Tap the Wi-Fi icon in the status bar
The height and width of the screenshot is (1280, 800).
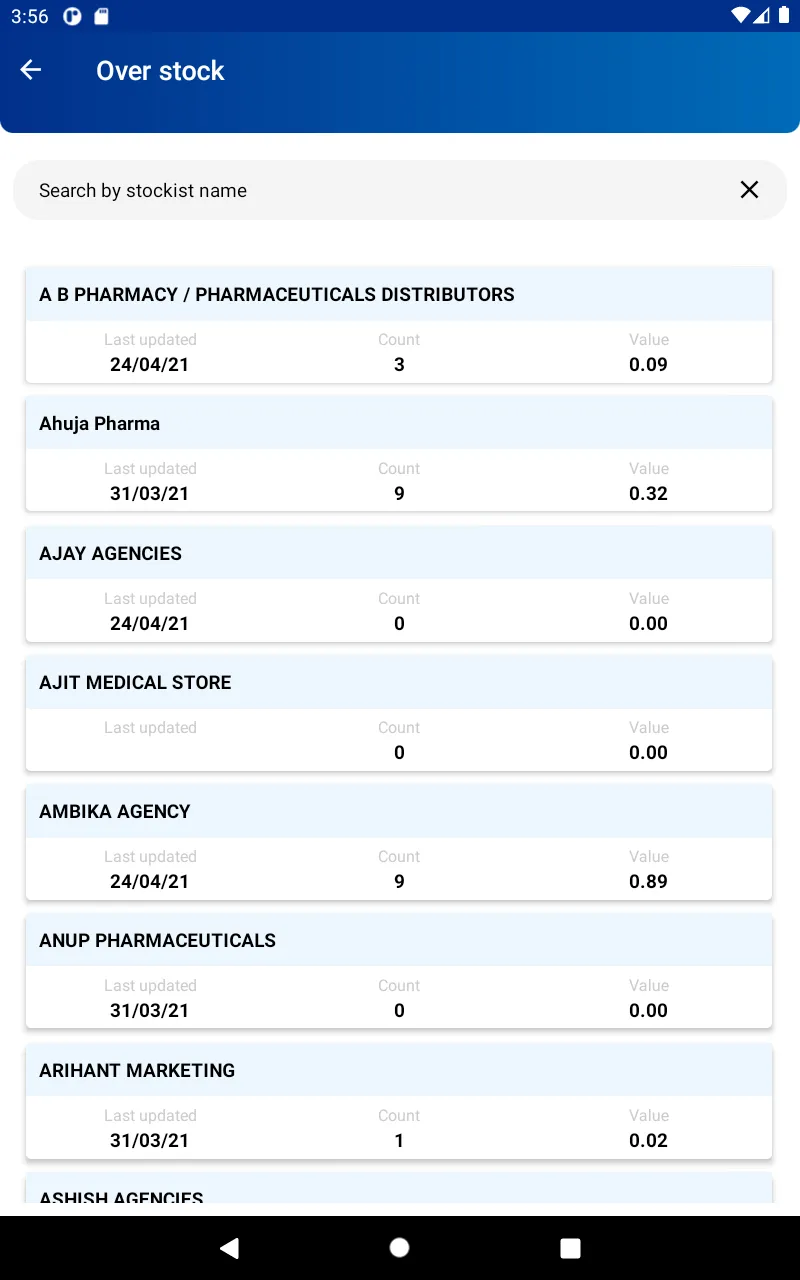(741, 16)
